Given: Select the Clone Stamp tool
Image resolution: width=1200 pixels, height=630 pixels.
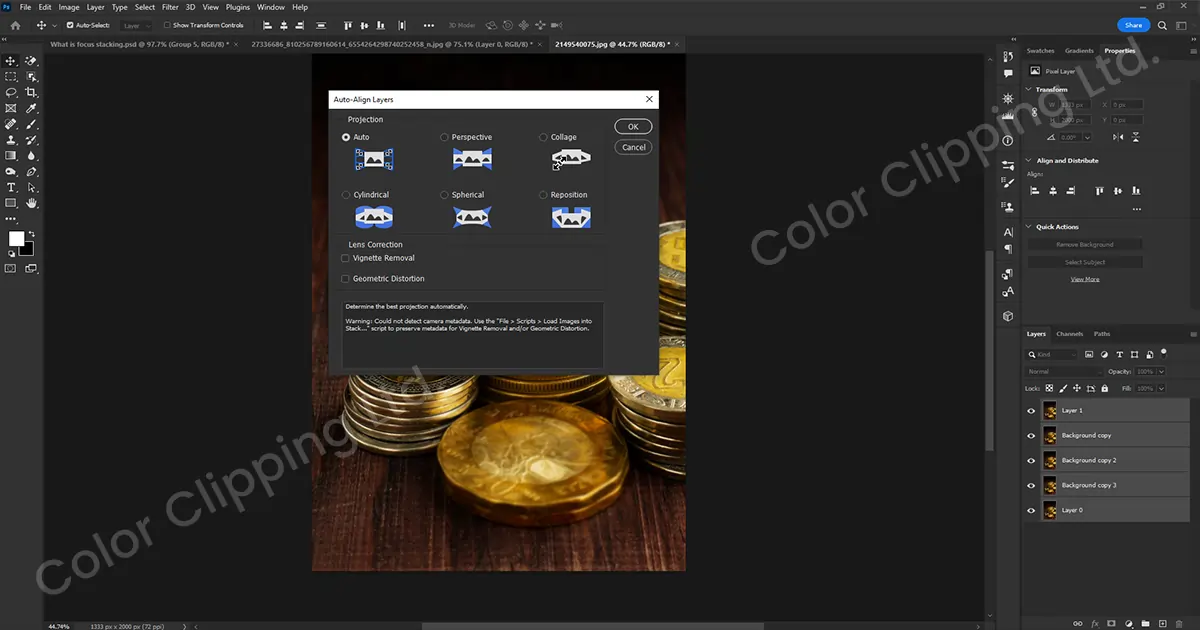Looking at the screenshot, I should tap(11, 140).
